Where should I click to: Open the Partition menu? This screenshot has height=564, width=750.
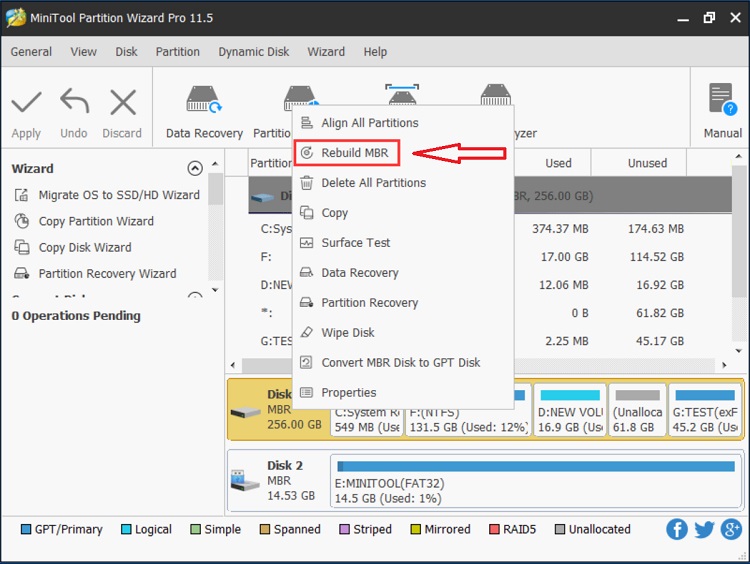(x=177, y=51)
